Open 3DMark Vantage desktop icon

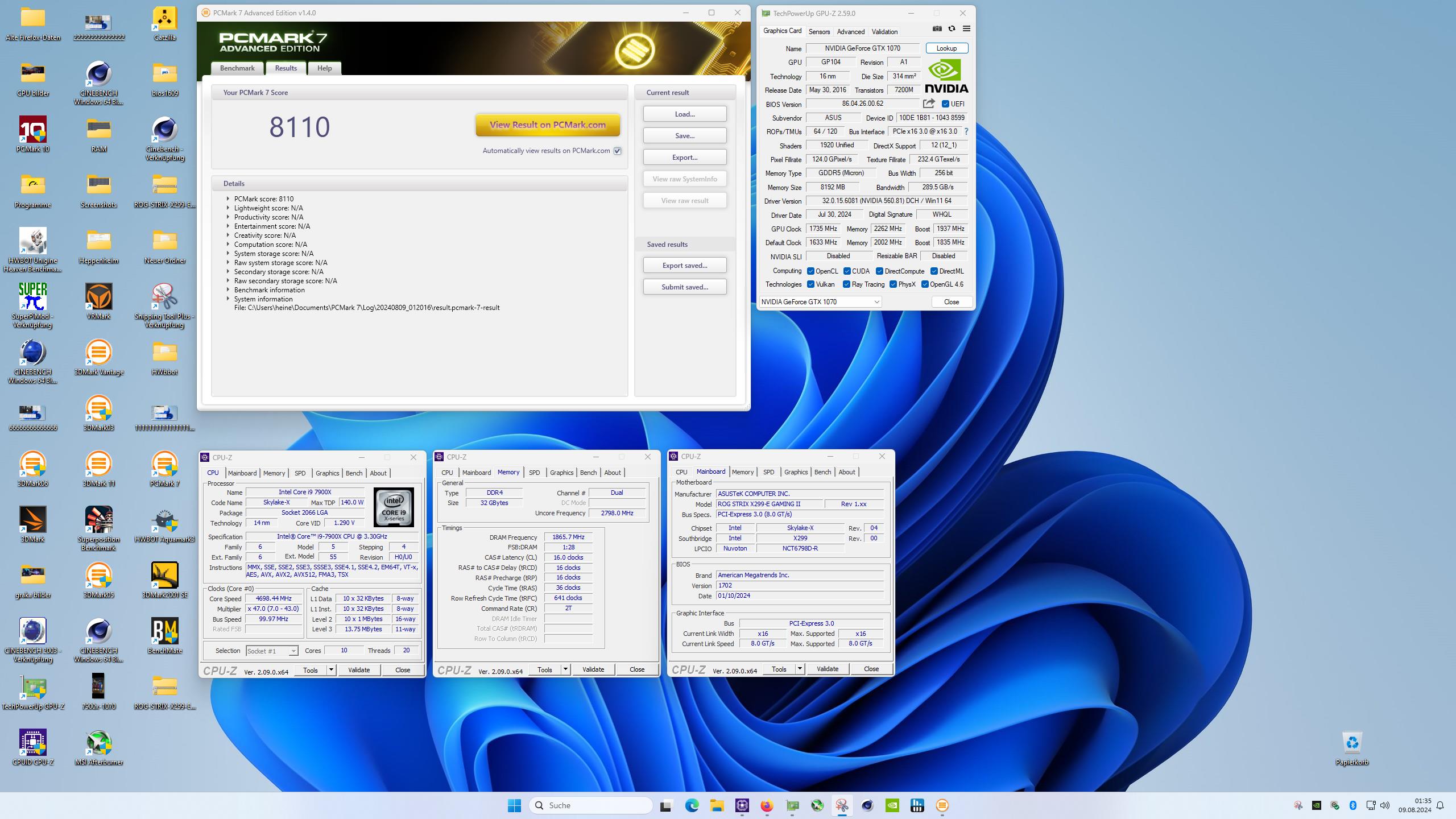point(99,358)
